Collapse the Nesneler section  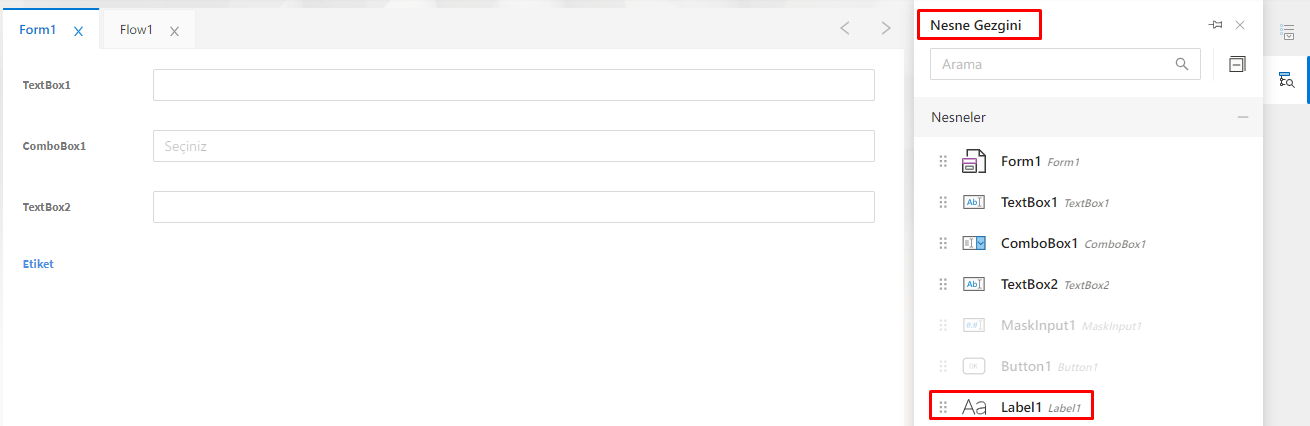click(1243, 117)
